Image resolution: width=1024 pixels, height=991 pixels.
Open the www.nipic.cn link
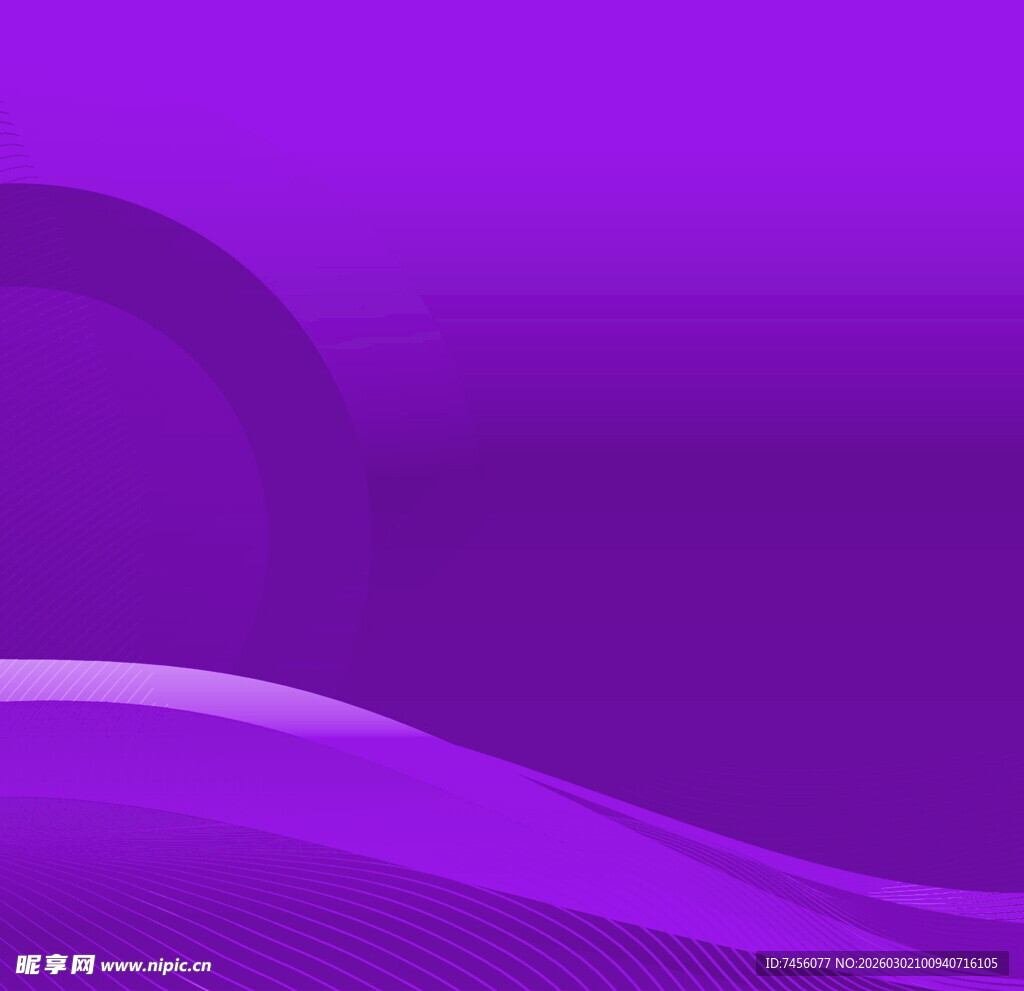[x=156, y=965]
